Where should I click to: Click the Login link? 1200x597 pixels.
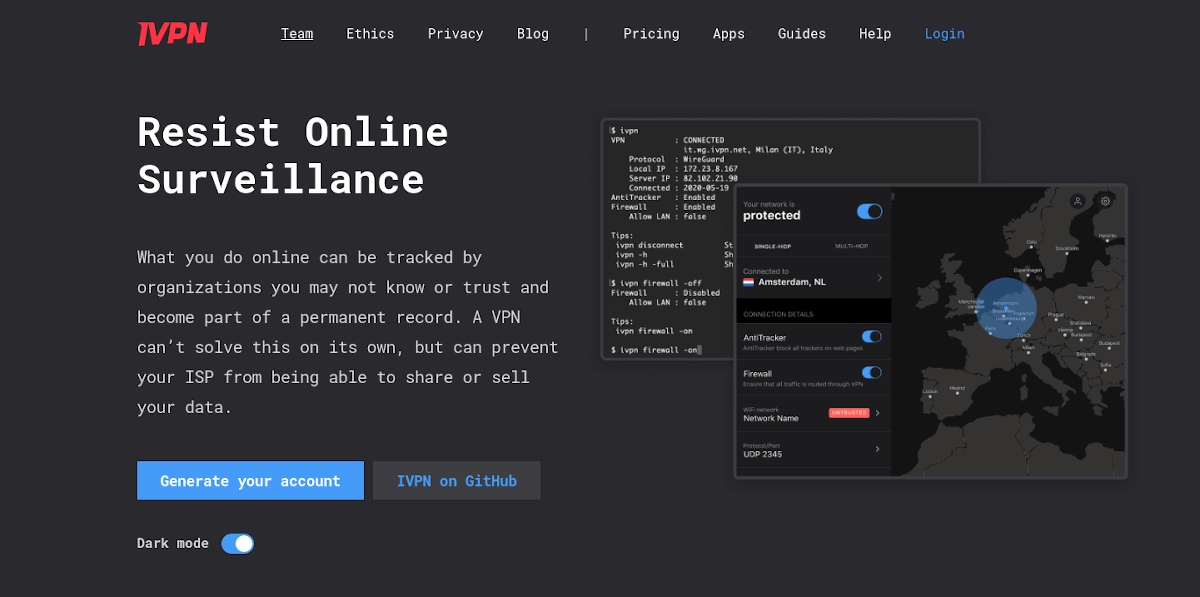(945, 34)
